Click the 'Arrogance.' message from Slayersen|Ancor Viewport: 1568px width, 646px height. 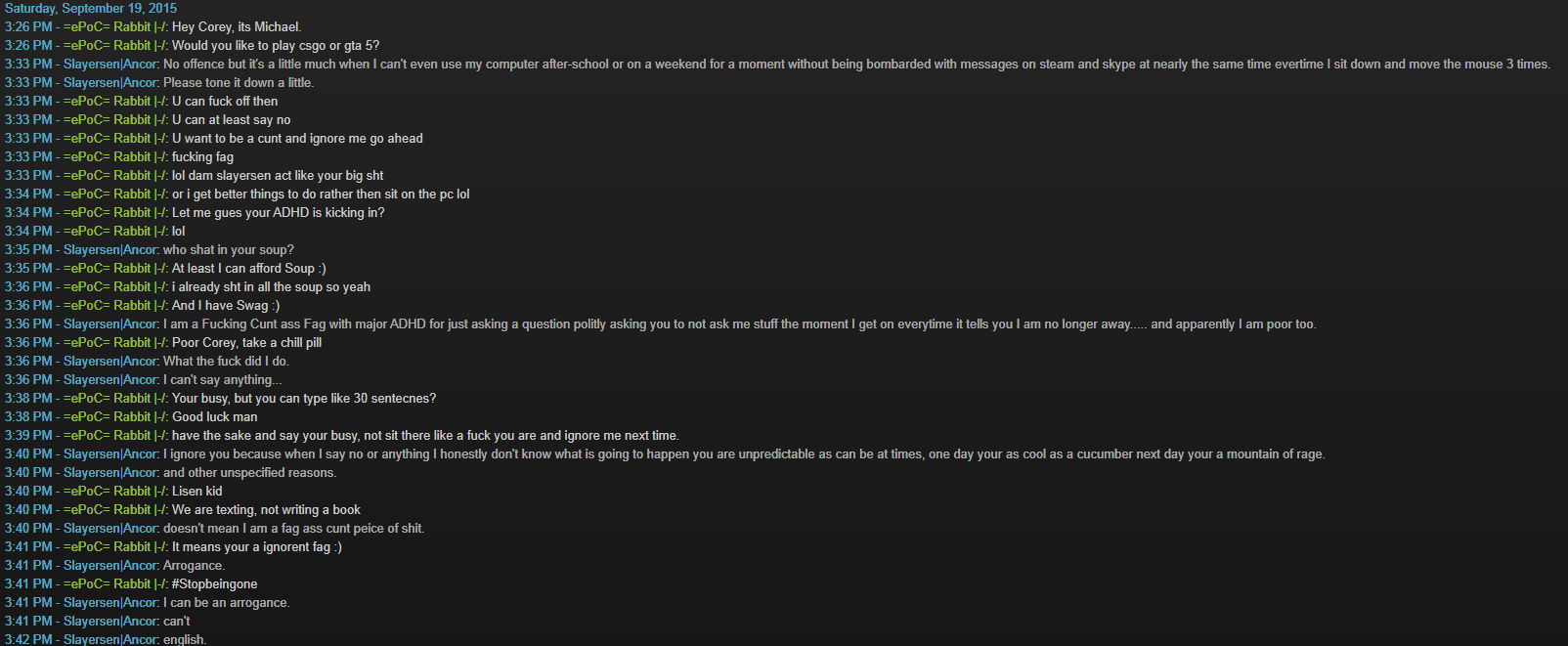point(195,565)
